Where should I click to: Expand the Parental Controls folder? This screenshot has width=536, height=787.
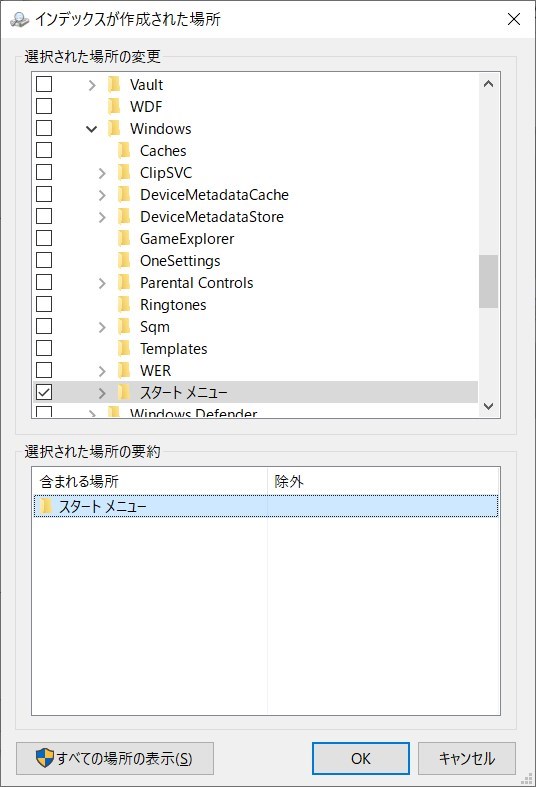(102, 283)
